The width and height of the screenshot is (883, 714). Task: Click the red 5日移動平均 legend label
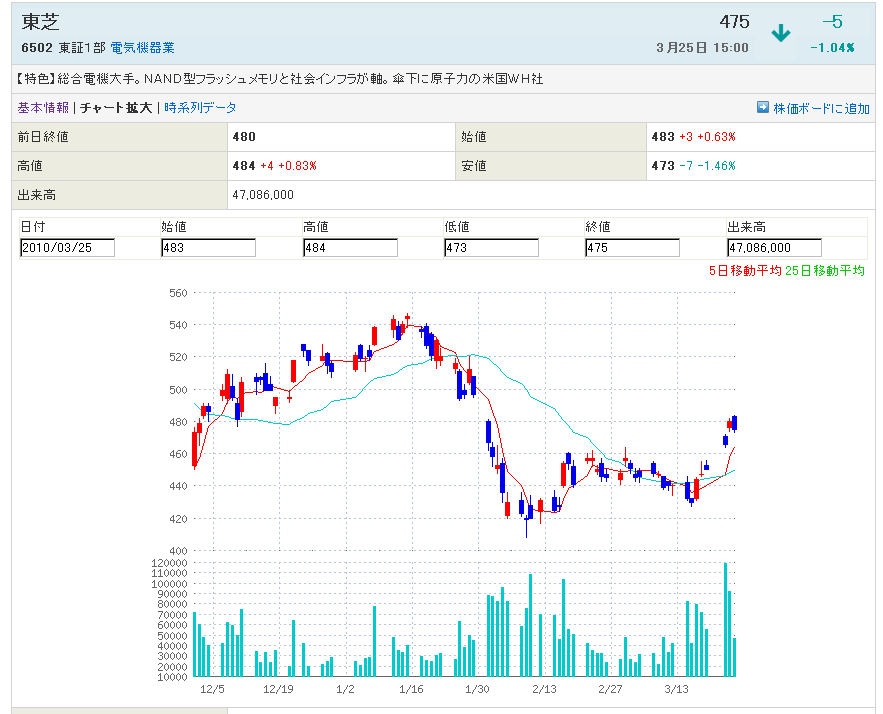click(744, 271)
